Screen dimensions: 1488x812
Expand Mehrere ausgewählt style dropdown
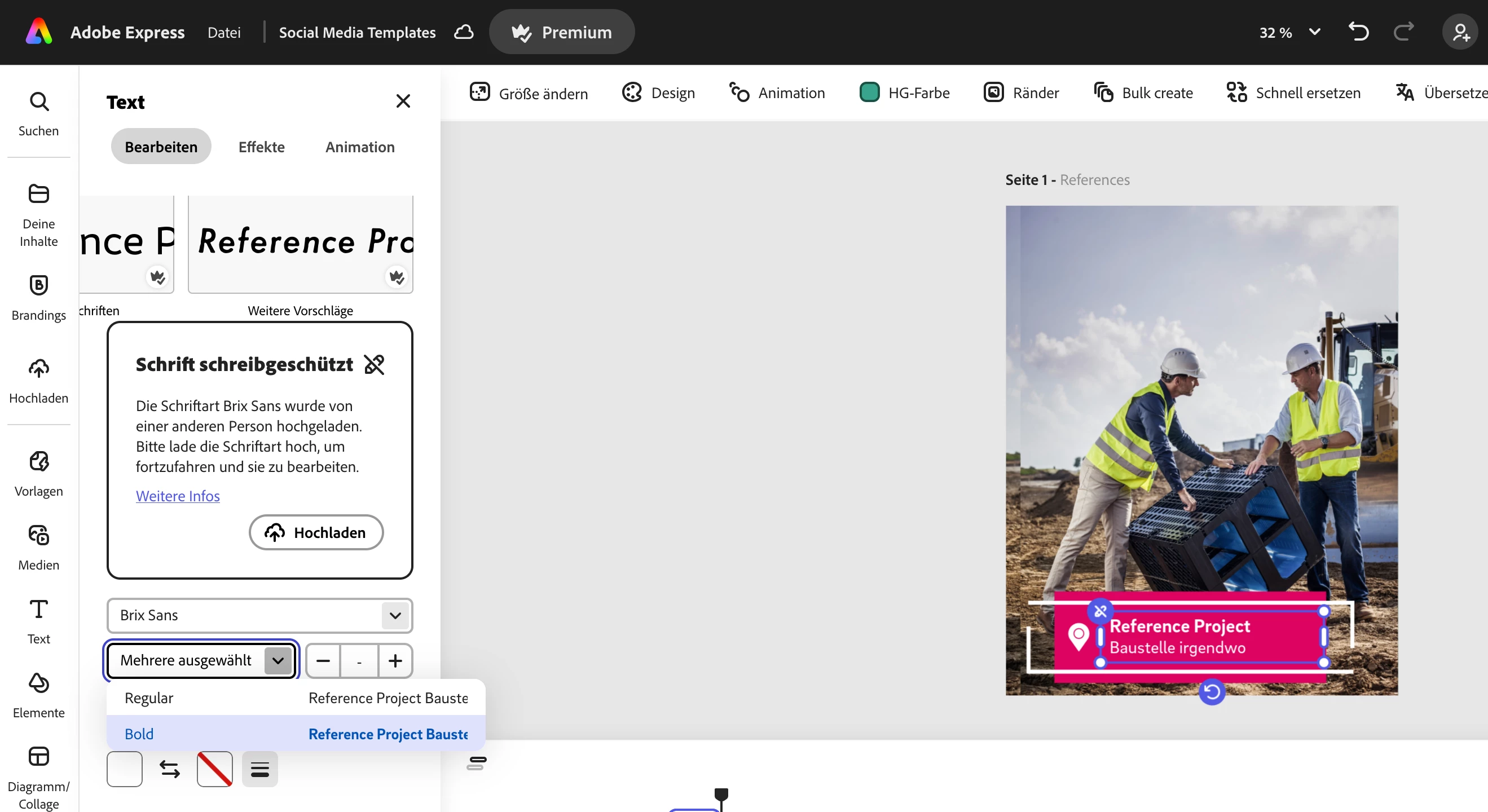(x=278, y=660)
